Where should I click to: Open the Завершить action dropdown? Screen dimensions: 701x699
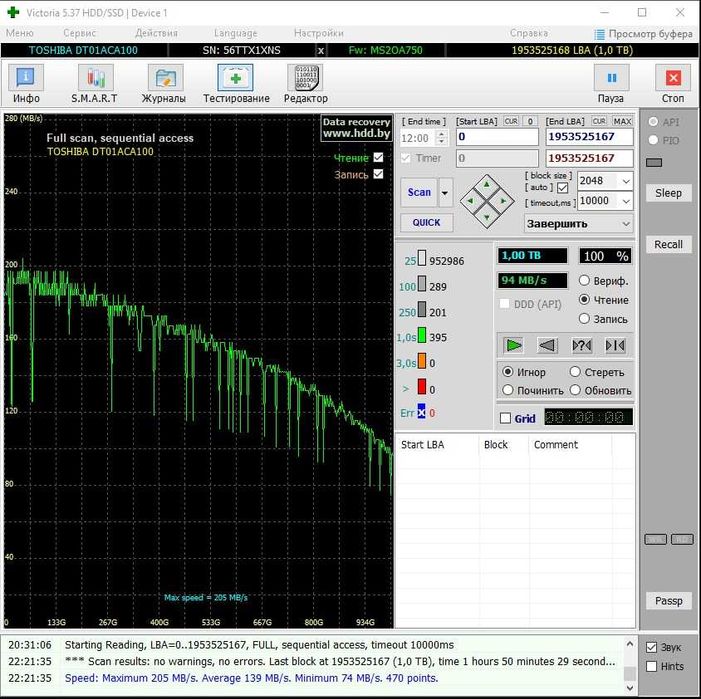click(579, 224)
